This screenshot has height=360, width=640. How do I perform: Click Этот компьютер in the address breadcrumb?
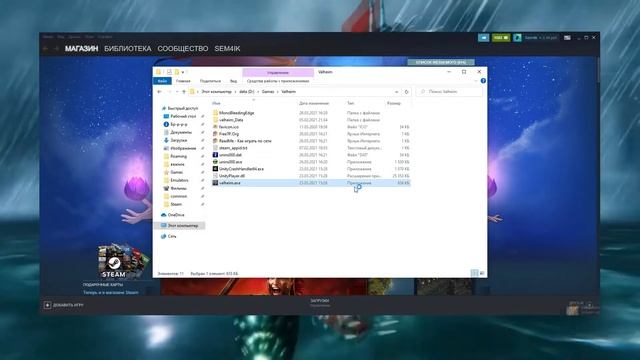tap(216, 92)
